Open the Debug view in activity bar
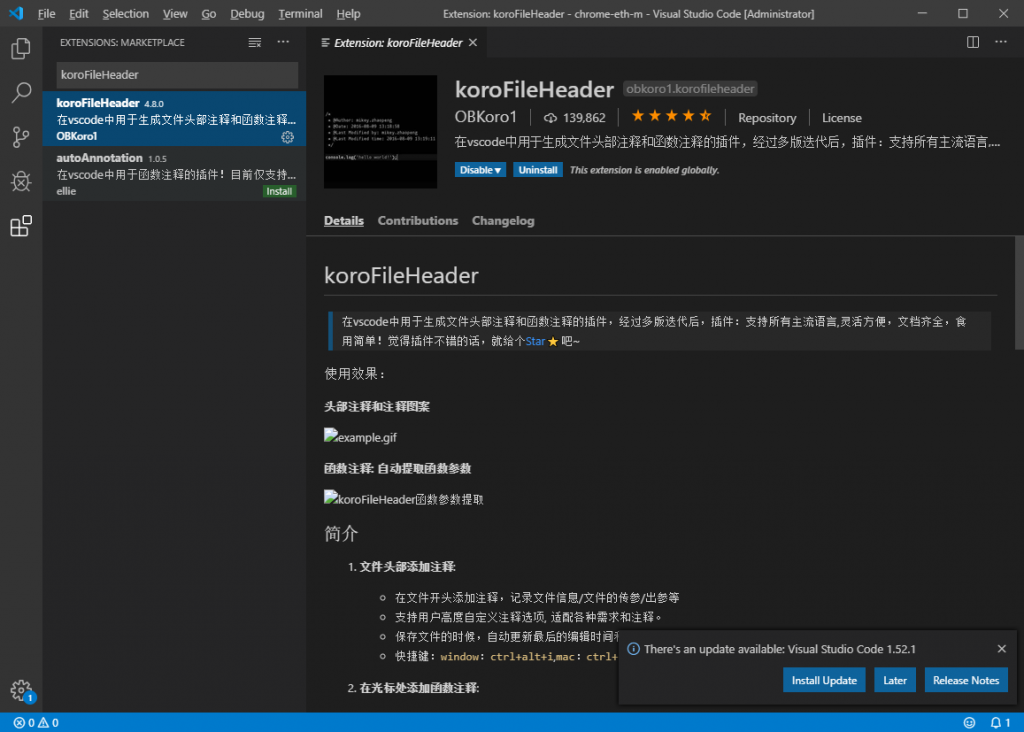This screenshot has width=1024, height=732. (21, 182)
